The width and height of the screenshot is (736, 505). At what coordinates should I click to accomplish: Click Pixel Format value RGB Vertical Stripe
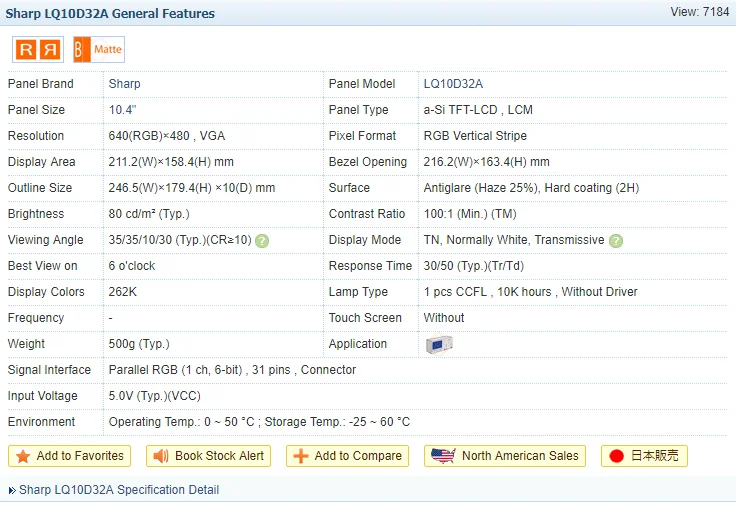click(475, 136)
